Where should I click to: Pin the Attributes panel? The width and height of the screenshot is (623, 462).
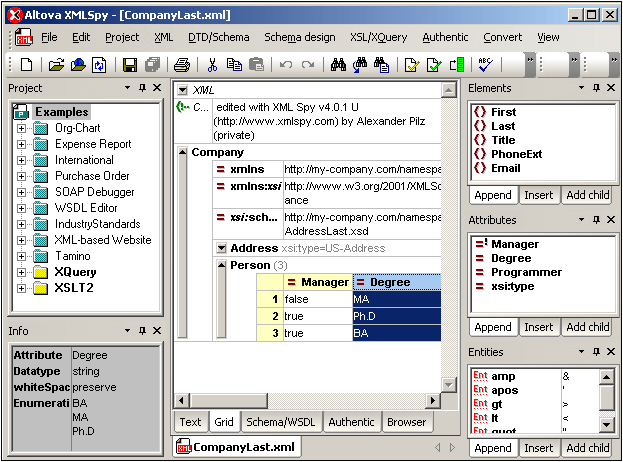596,219
